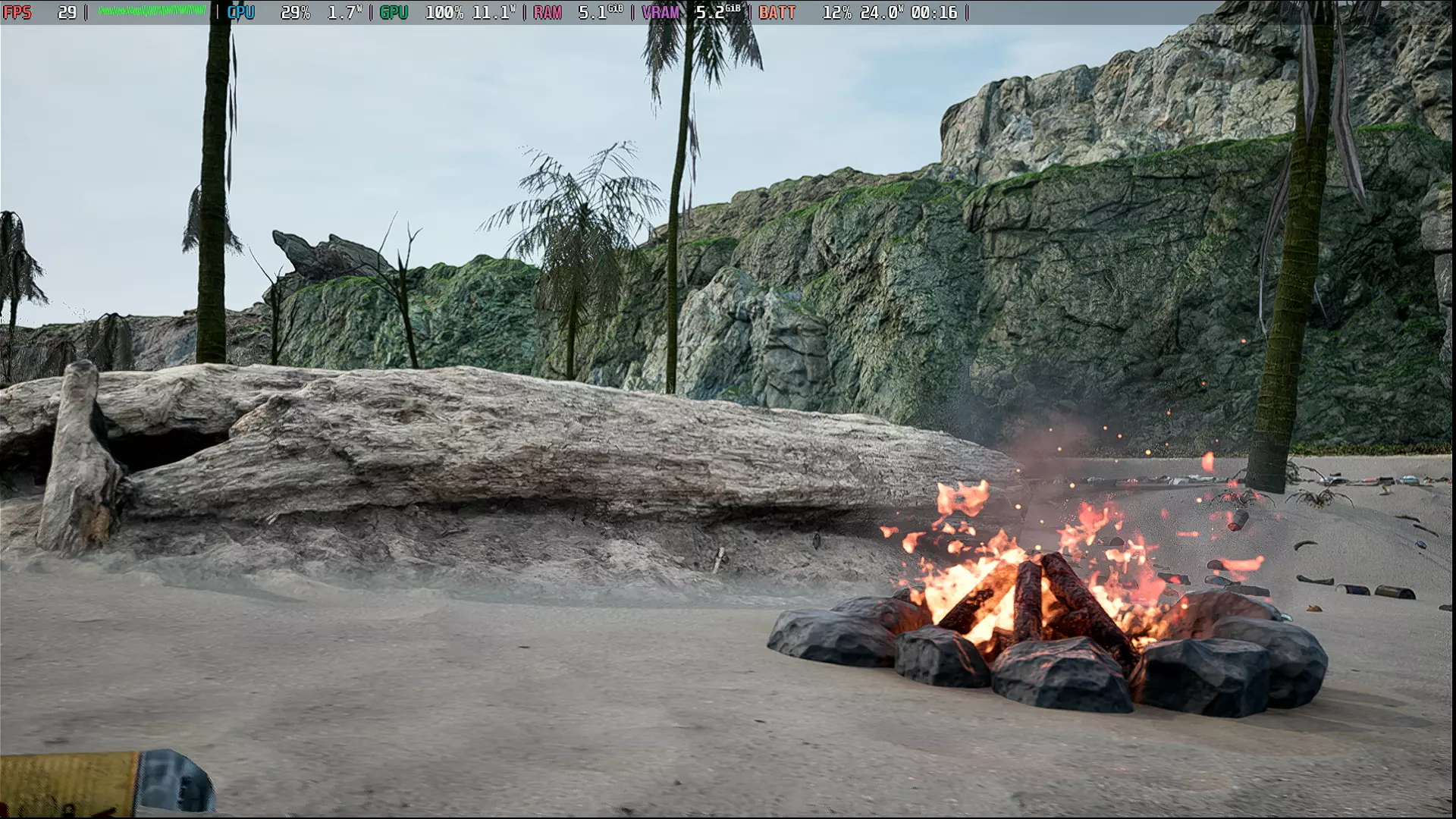1456x819 pixels.
Task: Click the 00:16 battery time remaining
Action: click(x=934, y=12)
